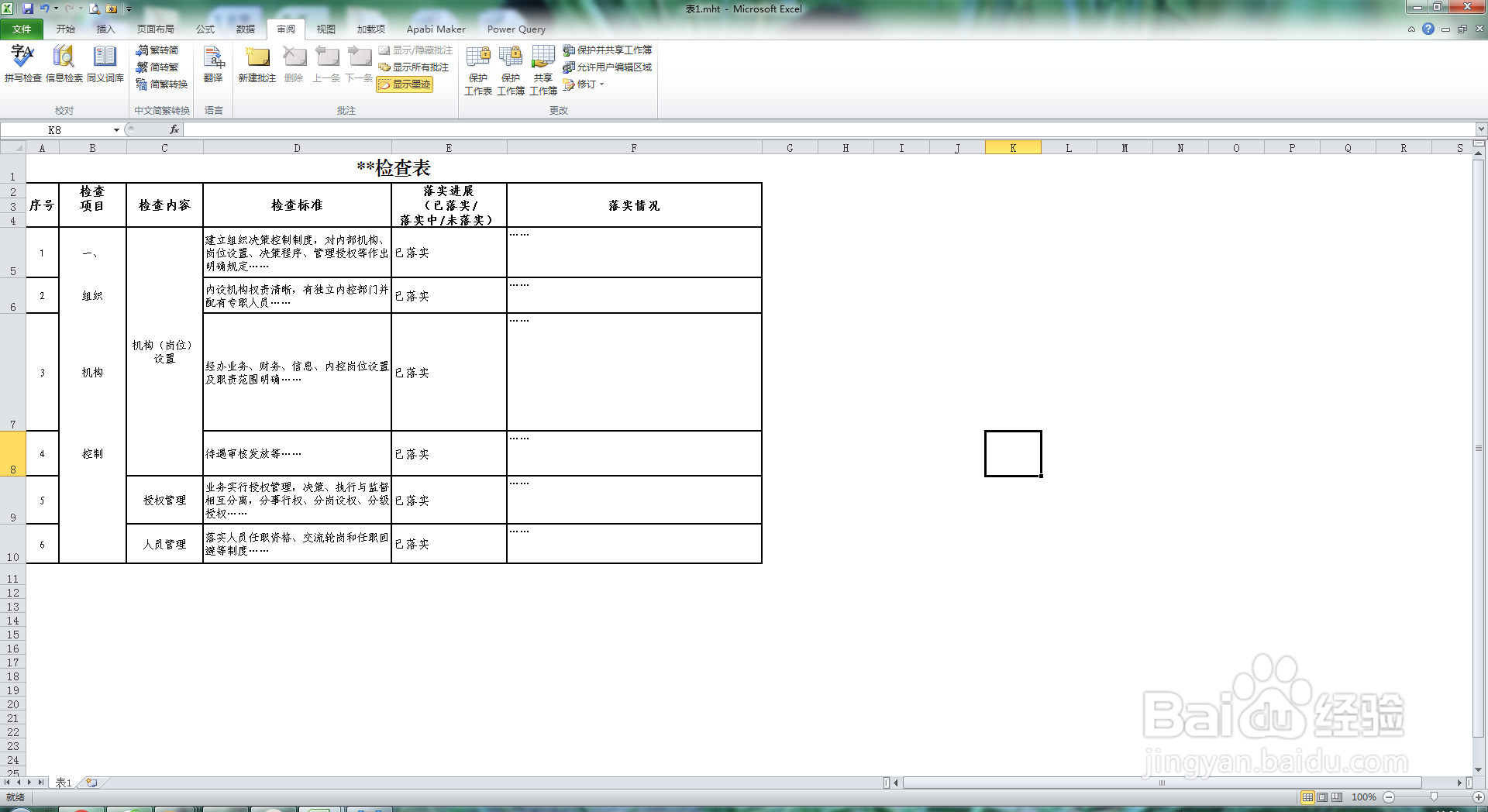Switch to the 插入 ribbon tab
This screenshot has width=1488, height=812.
coord(105,29)
